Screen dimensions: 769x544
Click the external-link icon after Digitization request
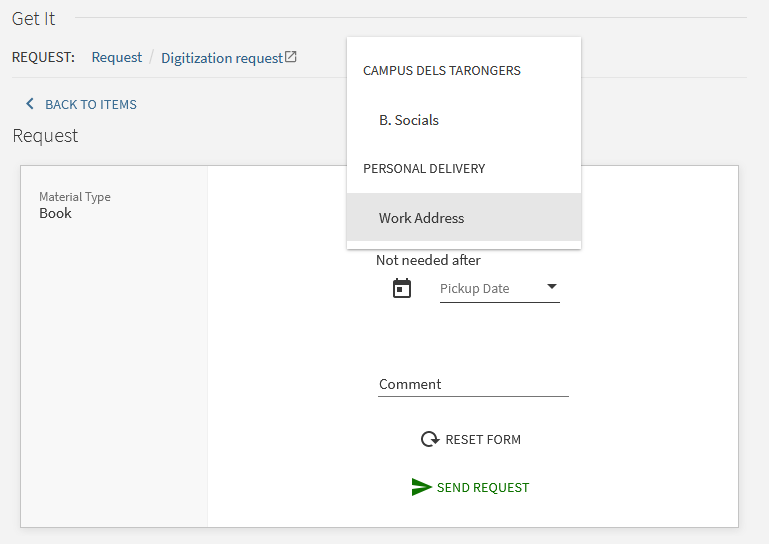(291, 57)
